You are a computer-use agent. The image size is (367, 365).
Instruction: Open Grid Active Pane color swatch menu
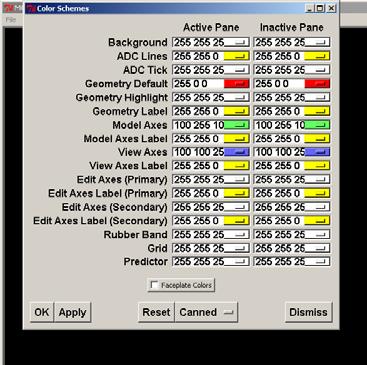[236, 248]
